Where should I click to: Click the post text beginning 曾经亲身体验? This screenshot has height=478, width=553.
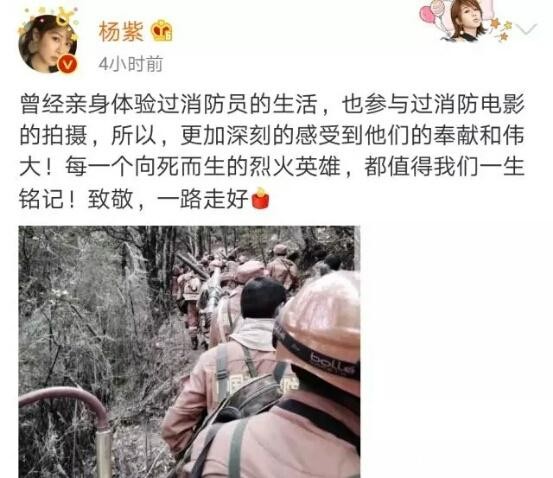[272, 151]
